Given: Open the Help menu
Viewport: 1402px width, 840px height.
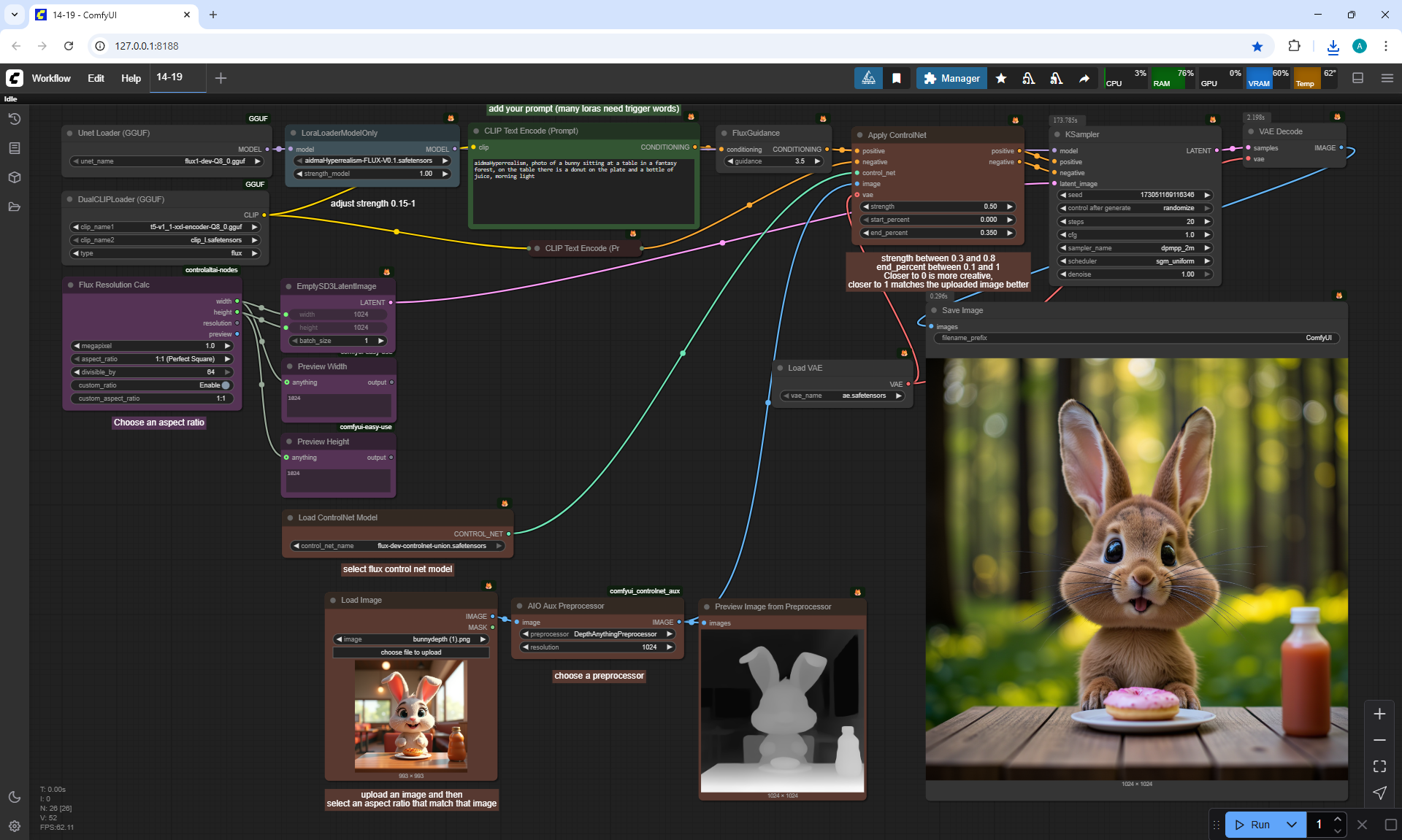Looking at the screenshot, I should 131,78.
